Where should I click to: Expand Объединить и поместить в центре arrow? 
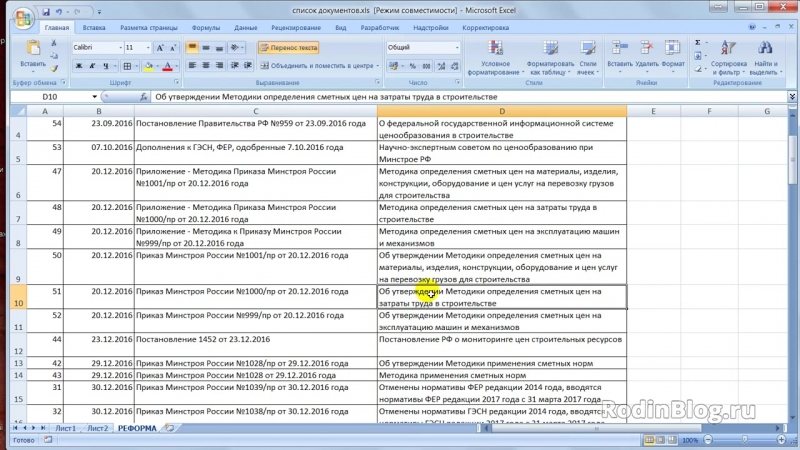click(x=378, y=66)
